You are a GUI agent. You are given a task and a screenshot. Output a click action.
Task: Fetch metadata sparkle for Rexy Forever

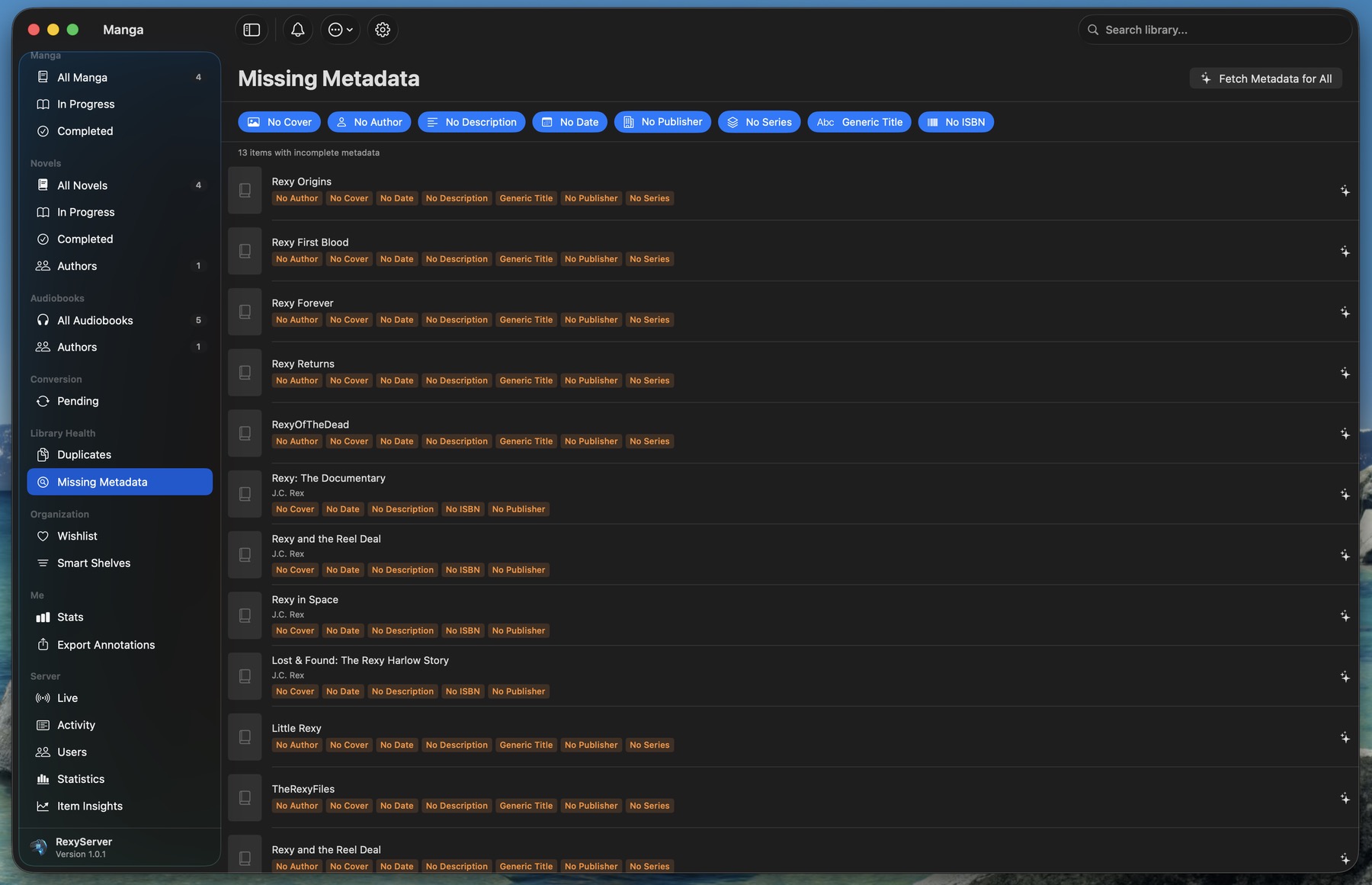point(1345,313)
